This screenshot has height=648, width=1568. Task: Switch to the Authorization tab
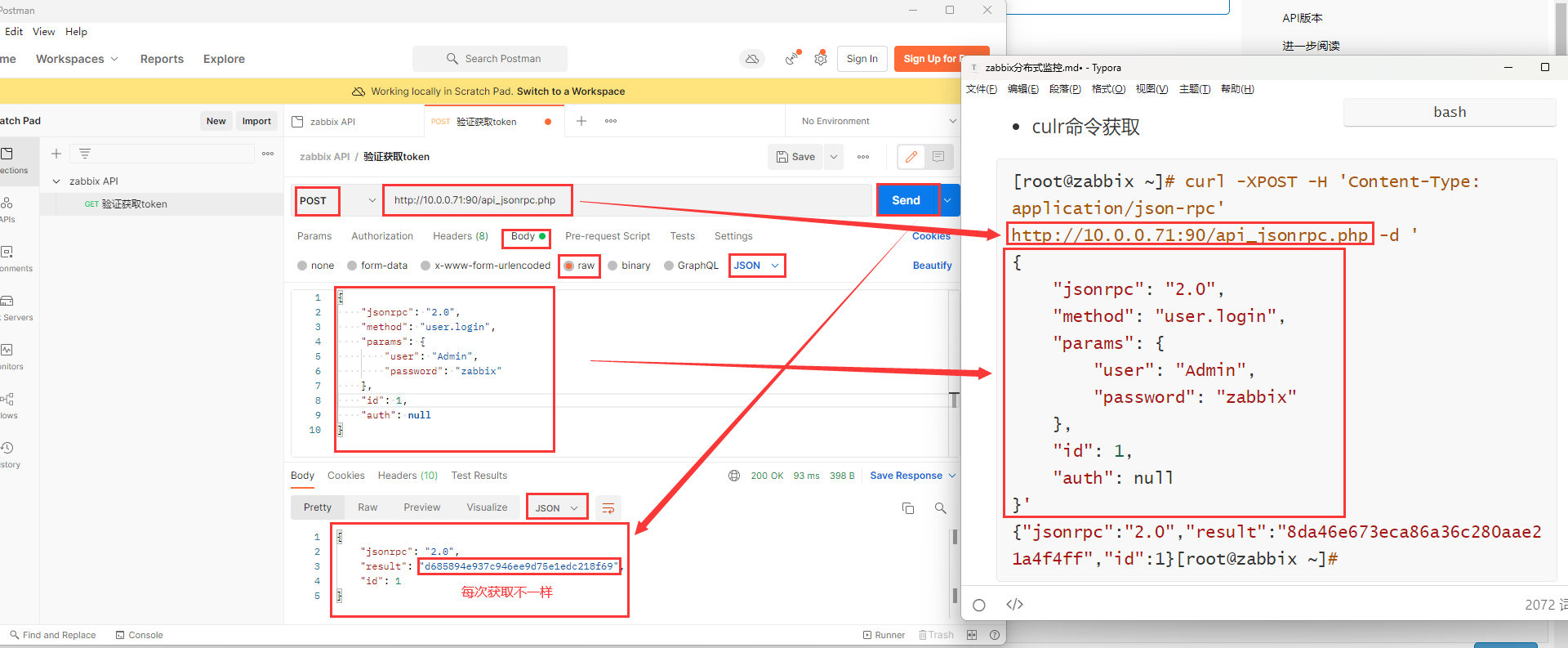[382, 236]
